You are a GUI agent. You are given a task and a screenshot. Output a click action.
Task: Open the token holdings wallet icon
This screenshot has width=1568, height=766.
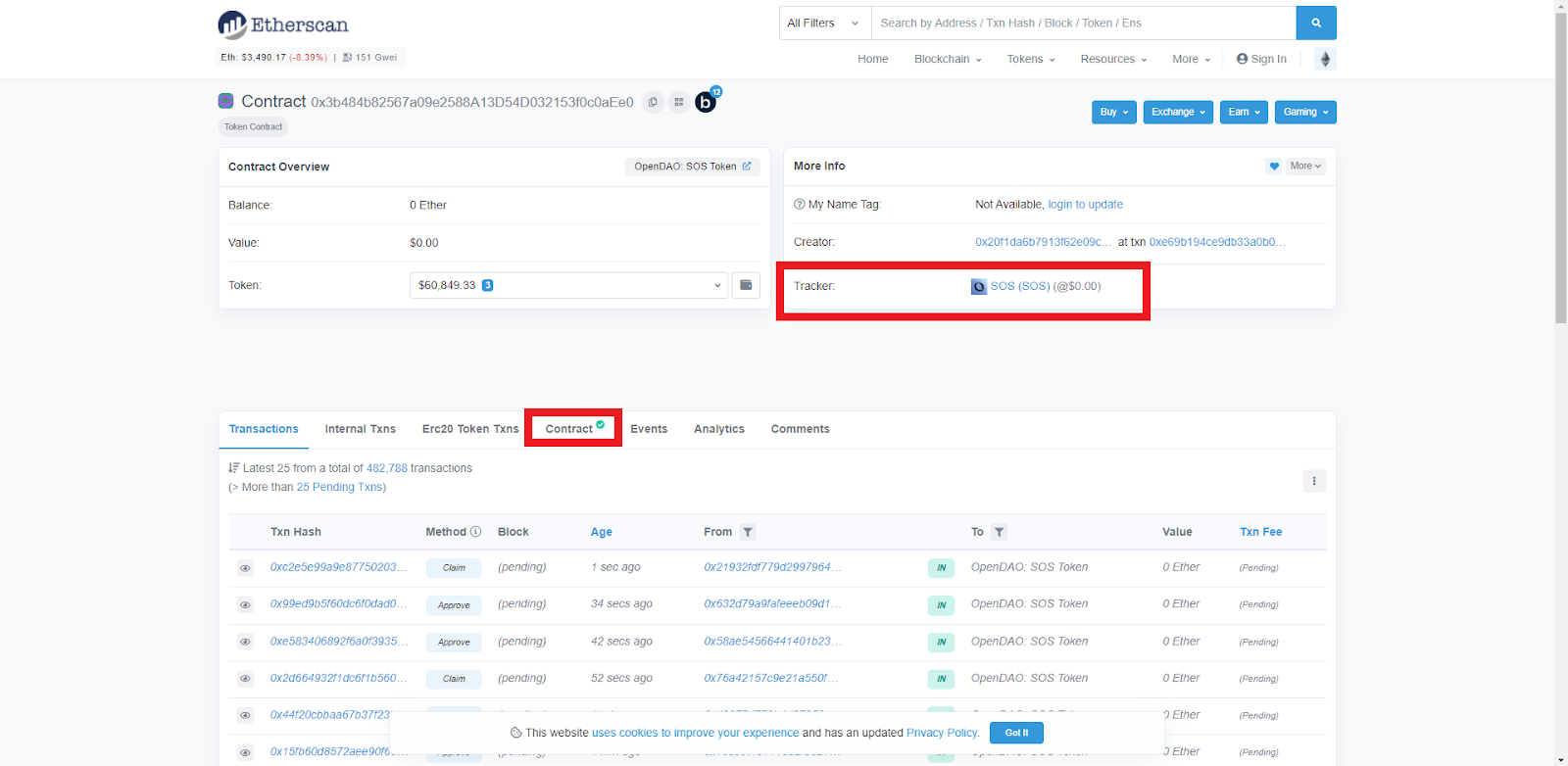[x=746, y=285]
